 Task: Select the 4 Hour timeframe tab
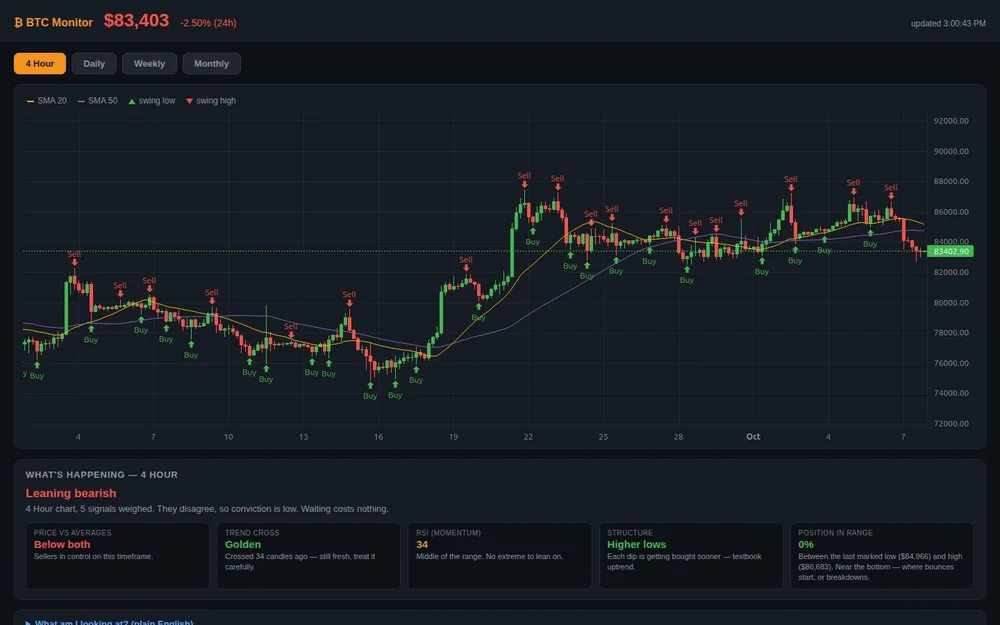[x=40, y=63]
